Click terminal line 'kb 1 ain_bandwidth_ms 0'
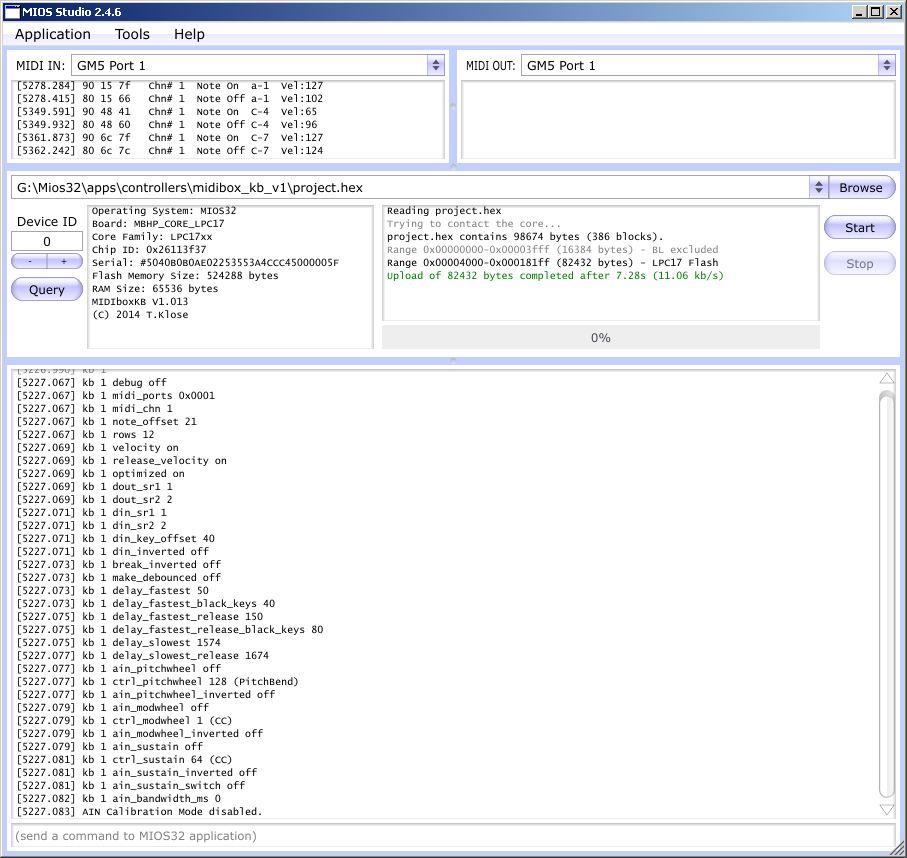Image resolution: width=907 pixels, height=858 pixels. point(119,799)
